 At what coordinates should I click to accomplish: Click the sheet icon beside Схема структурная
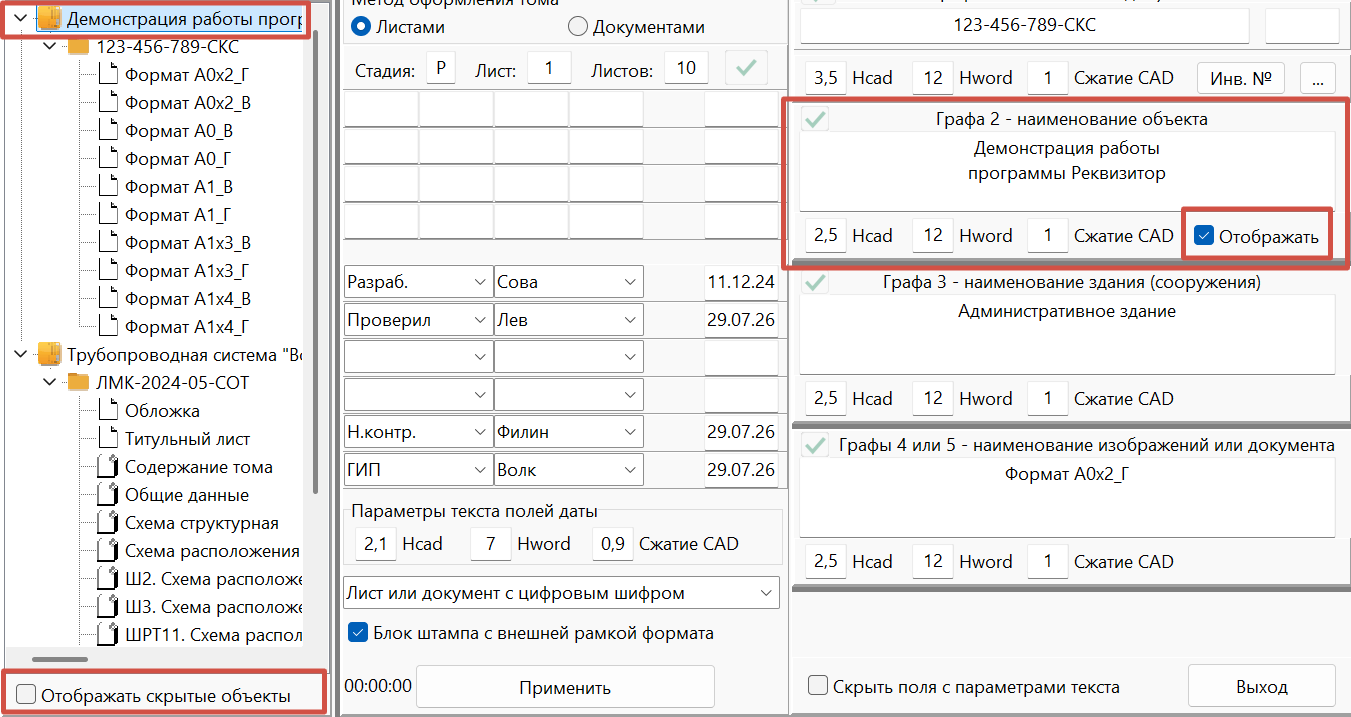point(109,523)
